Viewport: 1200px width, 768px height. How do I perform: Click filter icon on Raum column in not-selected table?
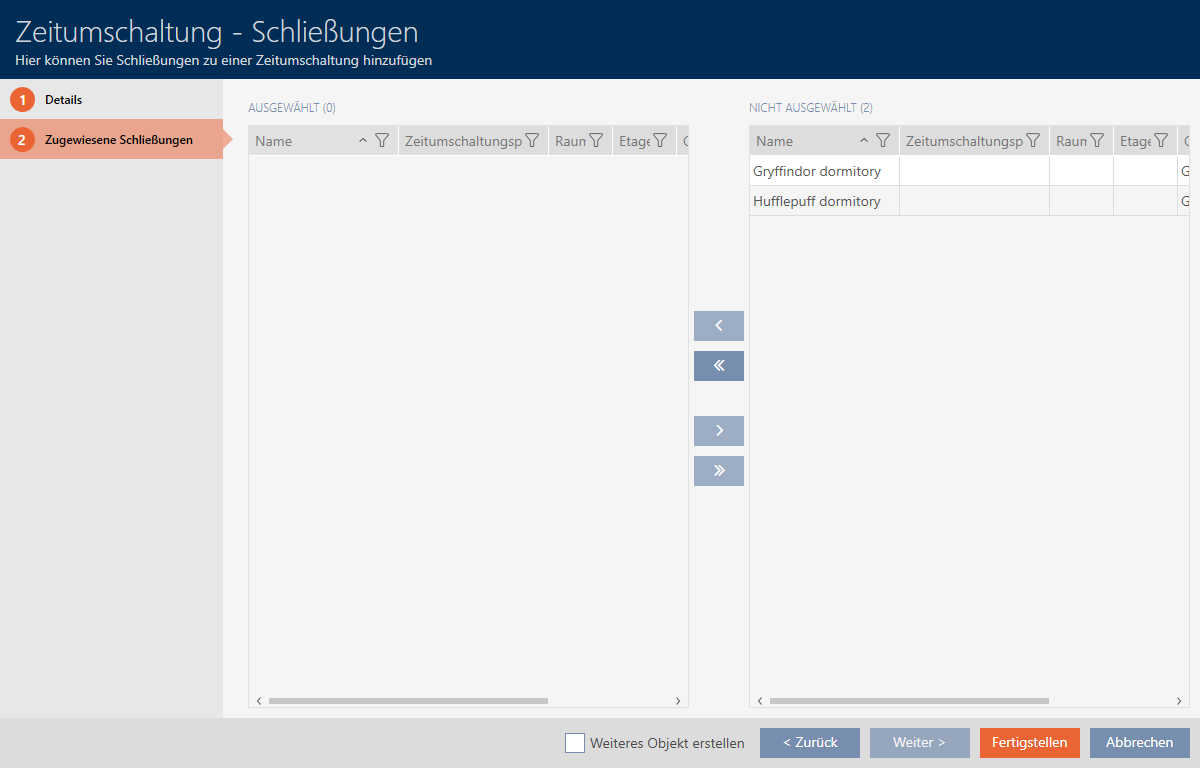click(1097, 141)
